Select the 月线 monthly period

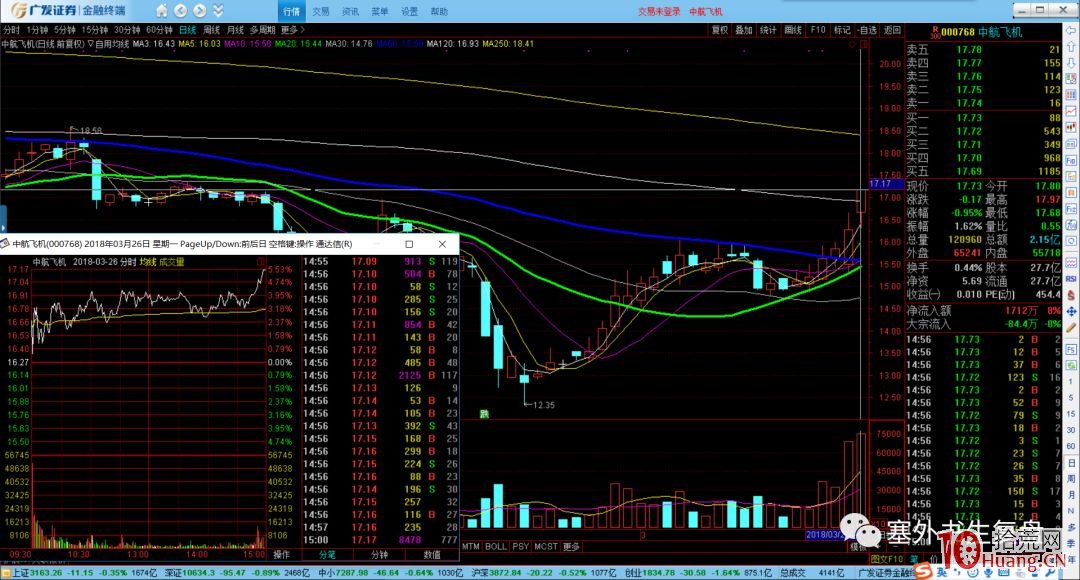236,30
